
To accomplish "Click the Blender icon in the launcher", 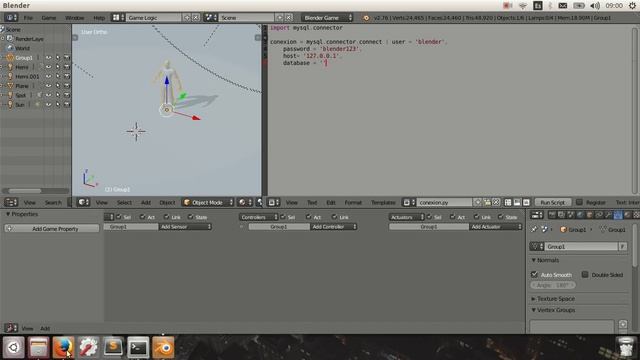I will (163, 347).
